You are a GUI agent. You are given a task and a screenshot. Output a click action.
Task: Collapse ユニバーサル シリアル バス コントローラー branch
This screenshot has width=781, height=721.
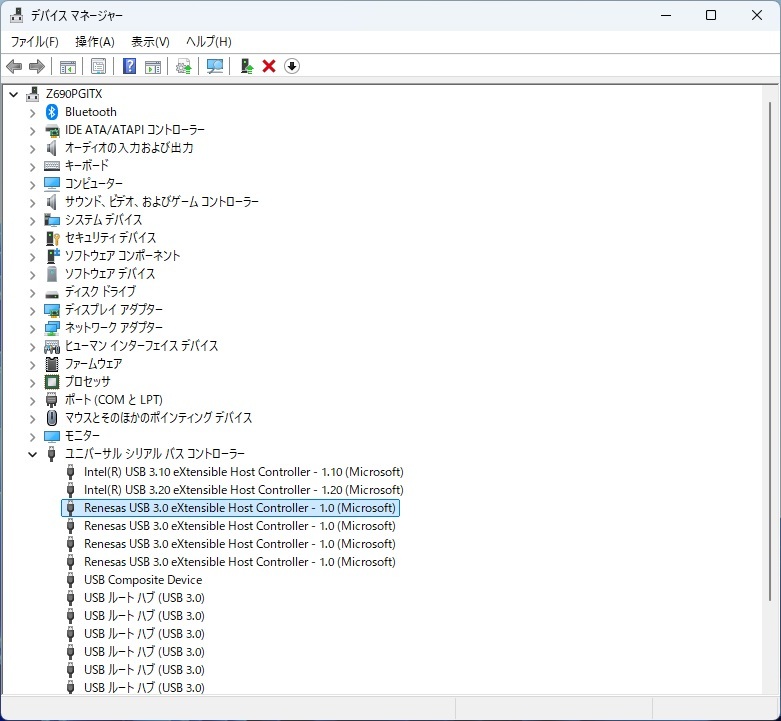pyautogui.click(x=32, y=454)
